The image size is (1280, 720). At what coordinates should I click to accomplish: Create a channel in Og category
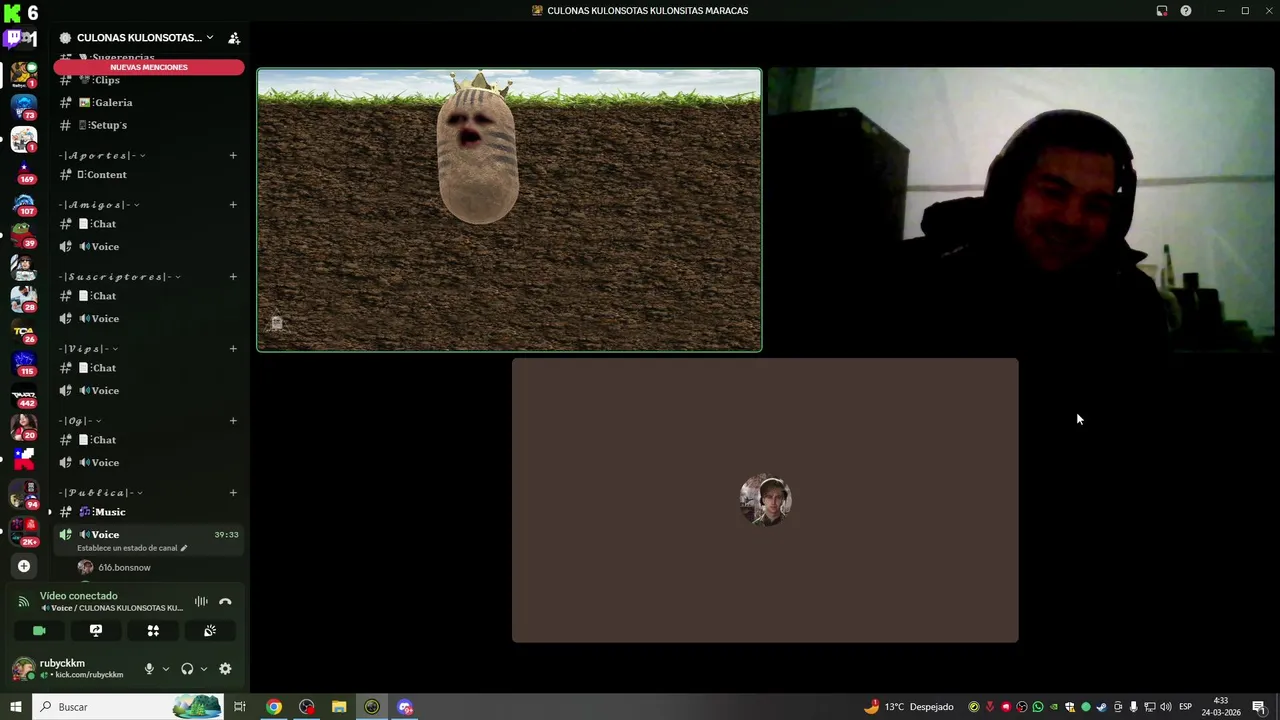(233, 421)
